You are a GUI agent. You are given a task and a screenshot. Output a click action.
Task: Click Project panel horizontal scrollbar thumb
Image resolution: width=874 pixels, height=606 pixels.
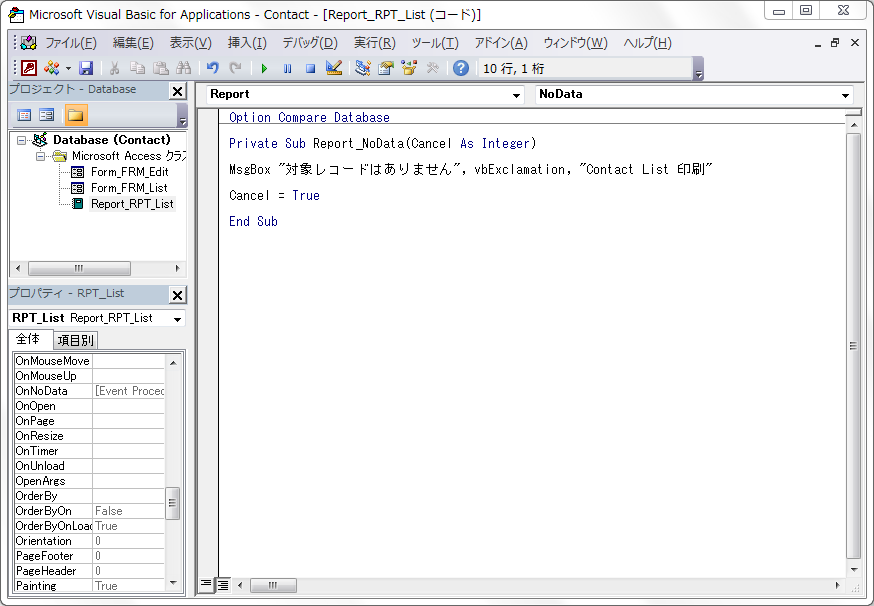pos(79,269)
